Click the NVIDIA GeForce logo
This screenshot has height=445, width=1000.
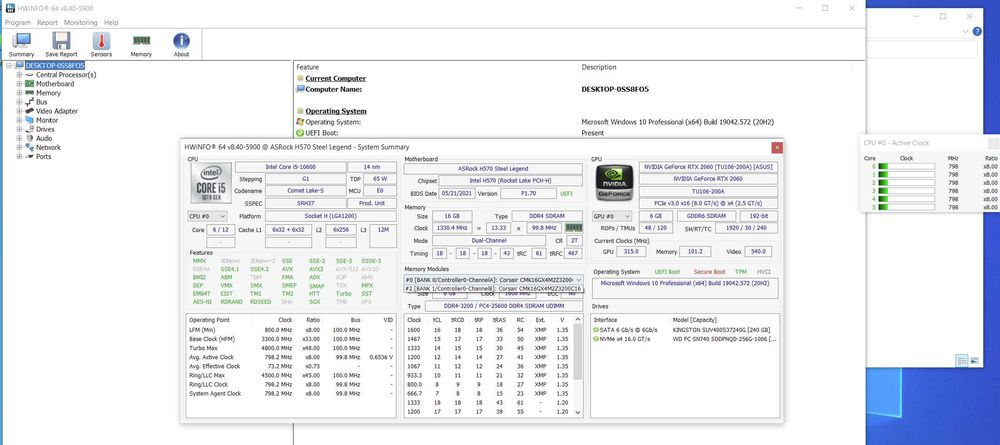615,184
